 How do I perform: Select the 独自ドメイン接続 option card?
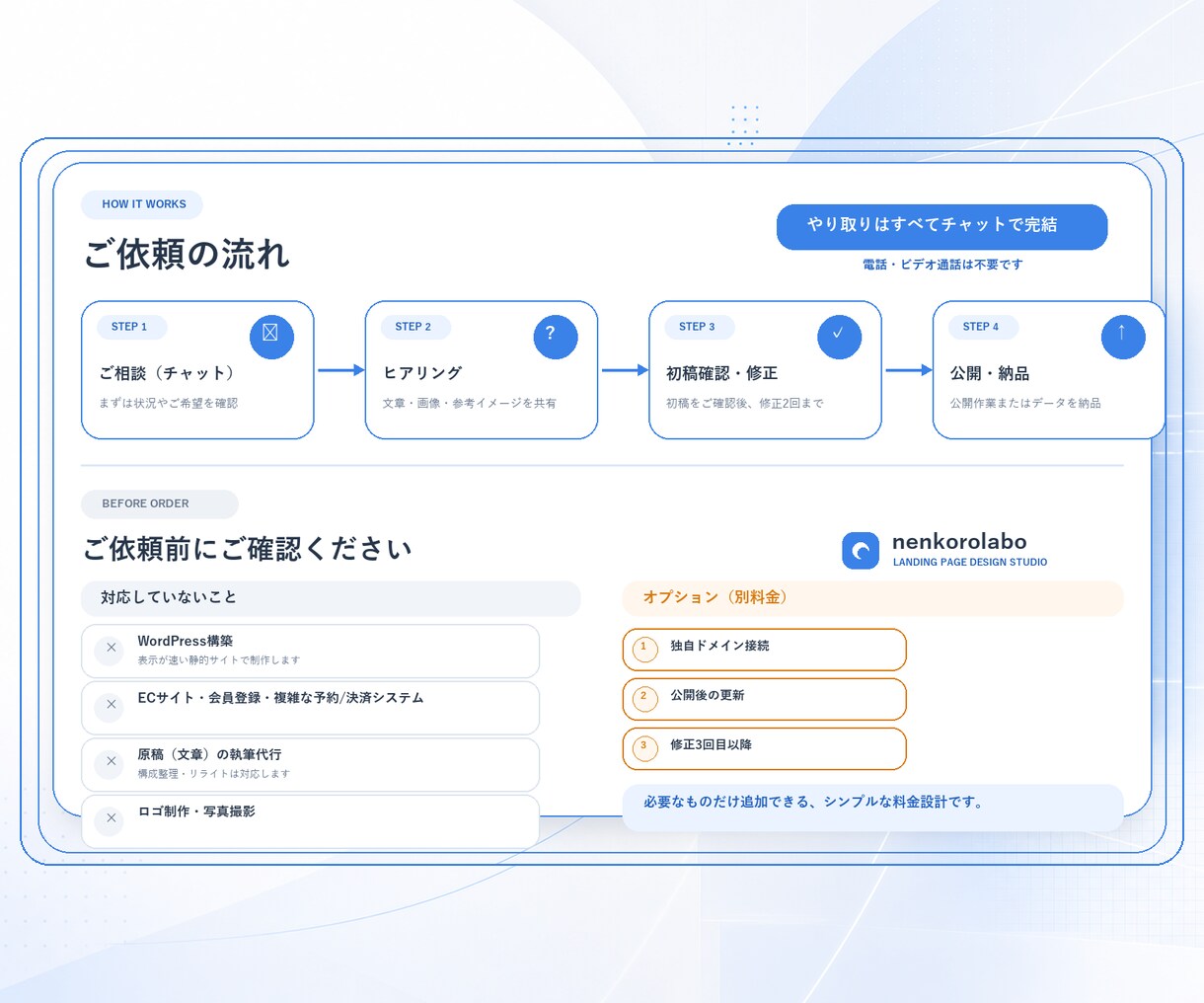pyautogui.click(x=764, y=650)
